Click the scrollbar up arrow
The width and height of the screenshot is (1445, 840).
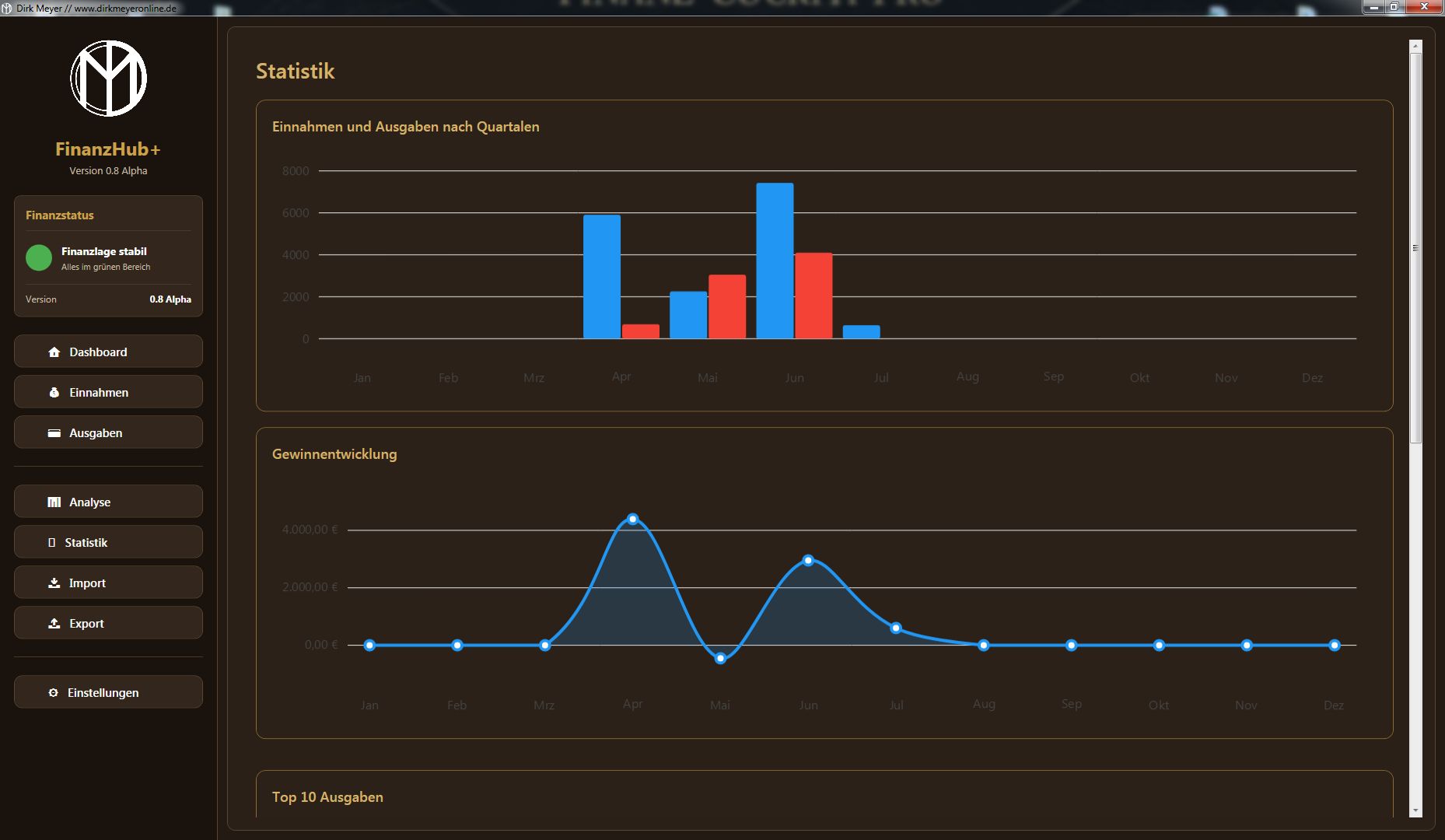1415,47
